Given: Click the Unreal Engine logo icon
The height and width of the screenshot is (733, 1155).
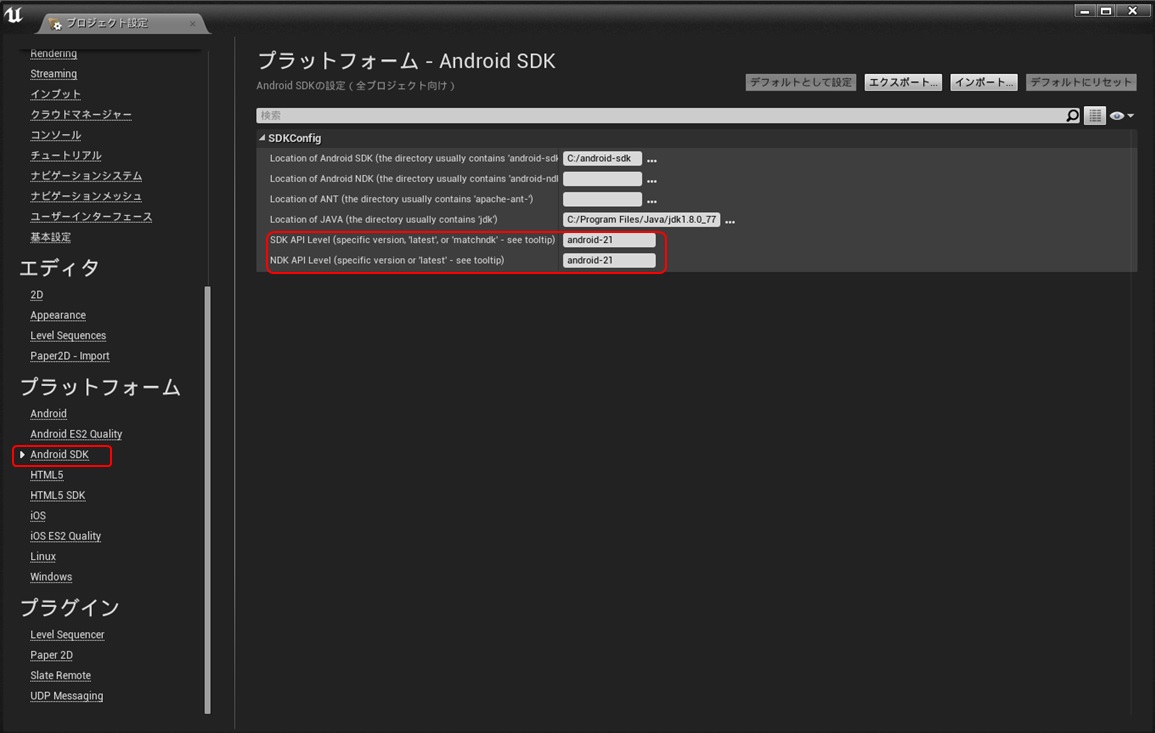Looking at the screenshot, I should [x=13, y=14].
